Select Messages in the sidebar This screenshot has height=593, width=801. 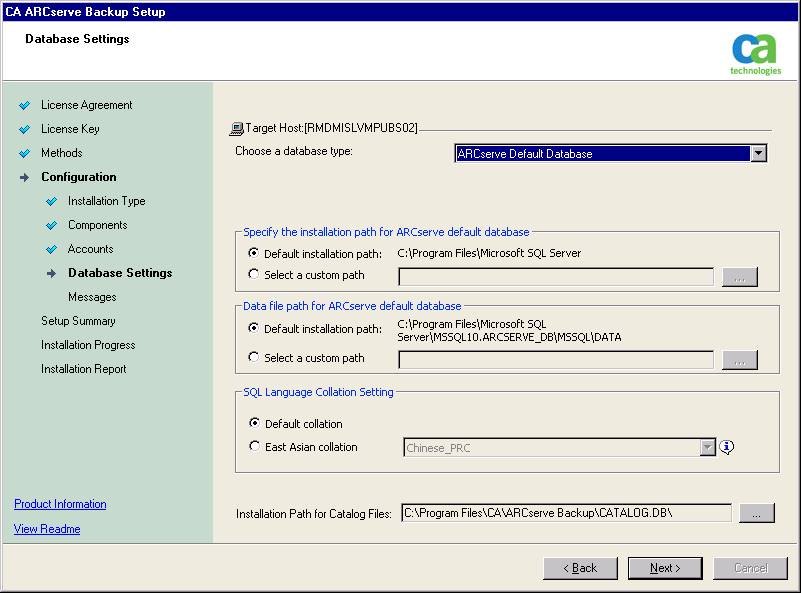tap(92, 297)
